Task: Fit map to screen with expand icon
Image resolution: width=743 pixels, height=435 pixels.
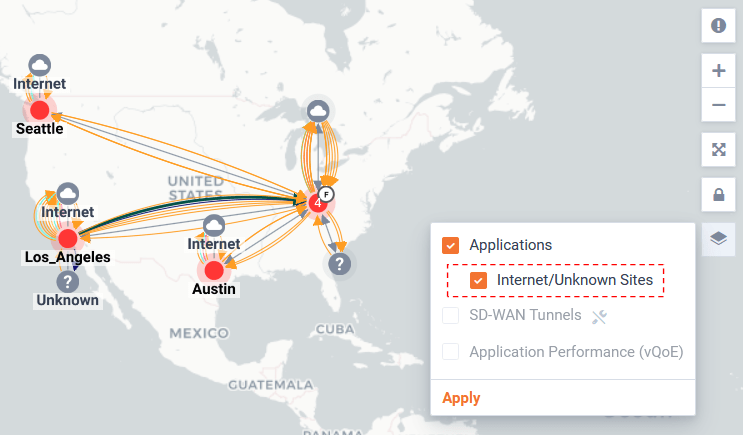Action: [x=718, y=150]
